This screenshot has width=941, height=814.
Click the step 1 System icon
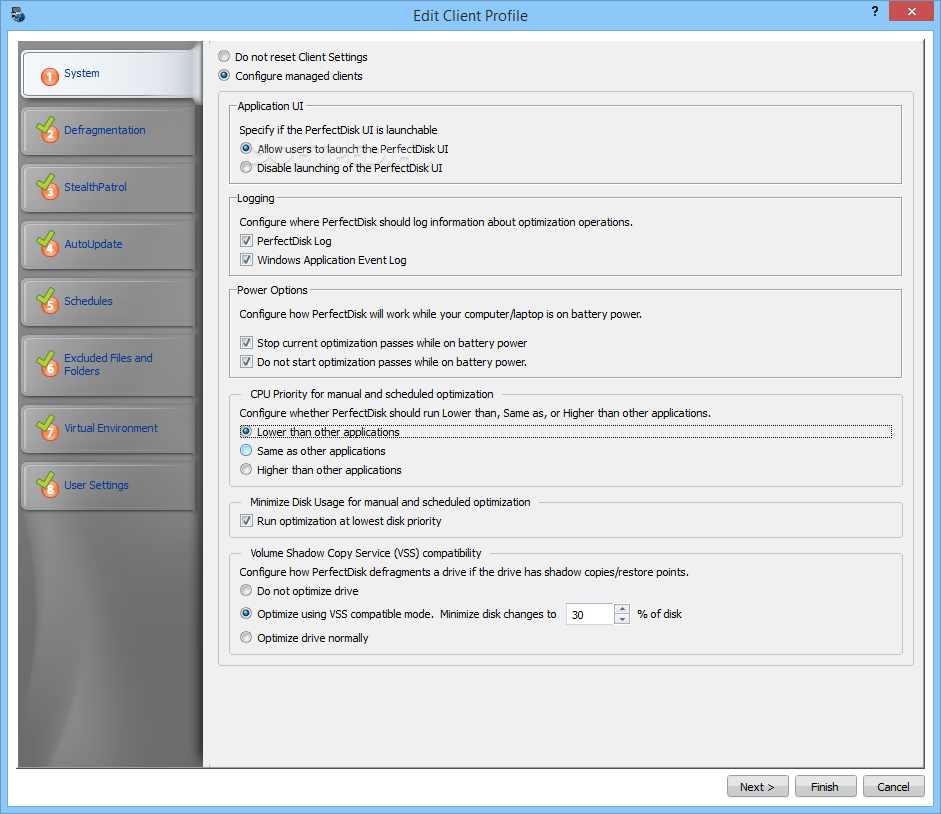(49, 76)
